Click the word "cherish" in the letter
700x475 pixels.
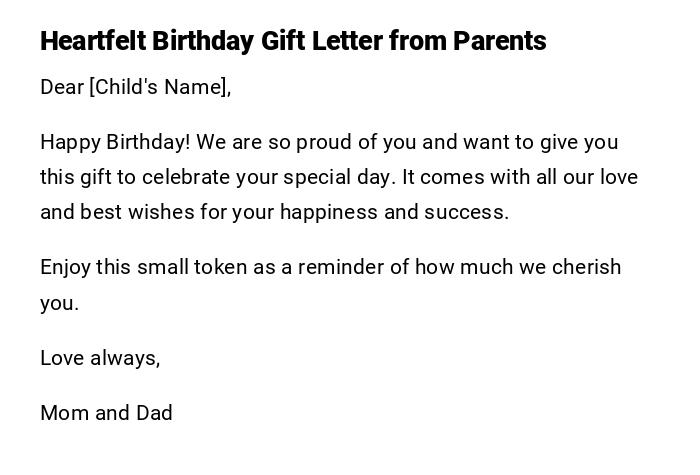pos(588,267)
